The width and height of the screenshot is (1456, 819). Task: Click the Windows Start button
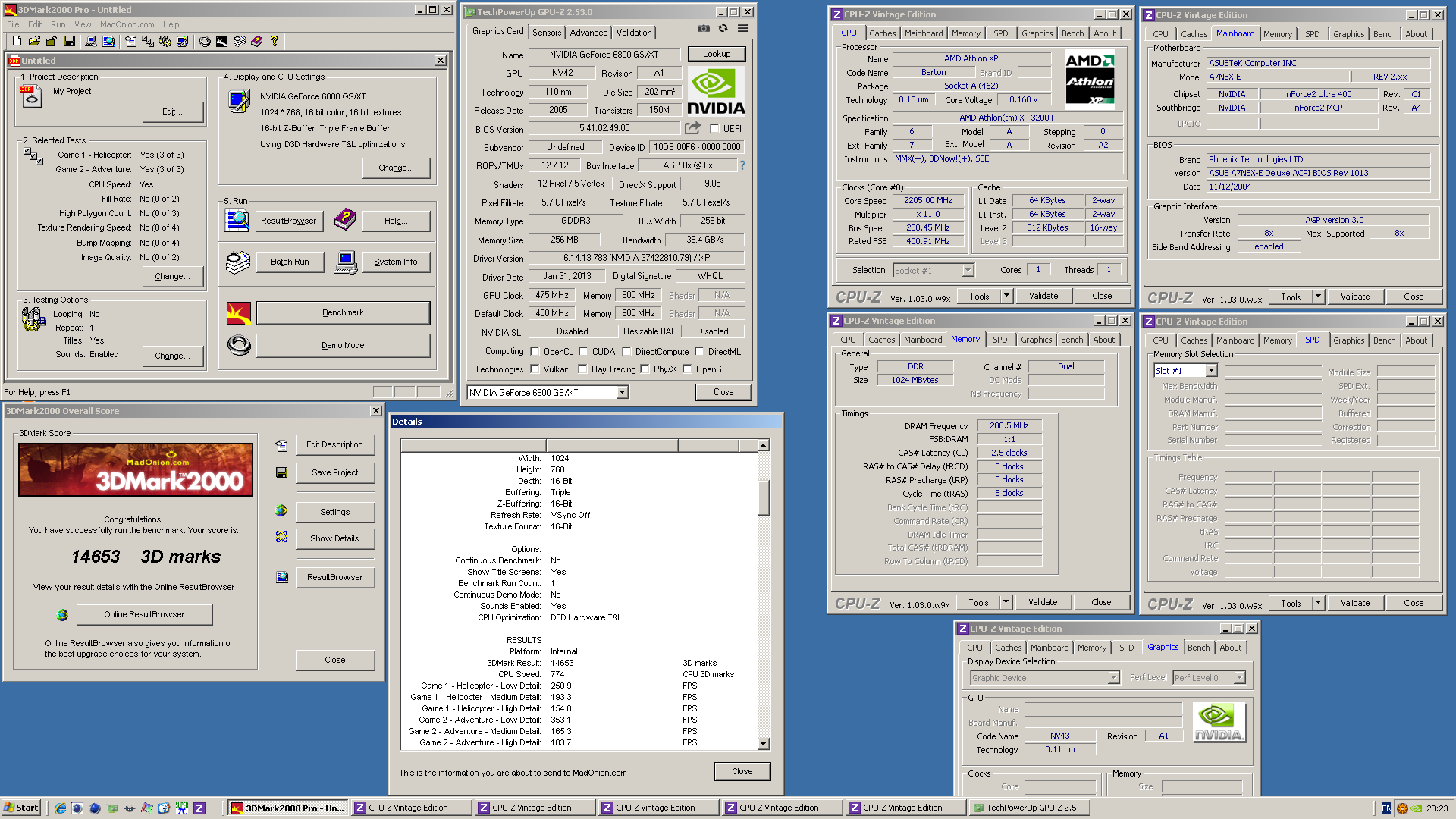tap(21, 808)
